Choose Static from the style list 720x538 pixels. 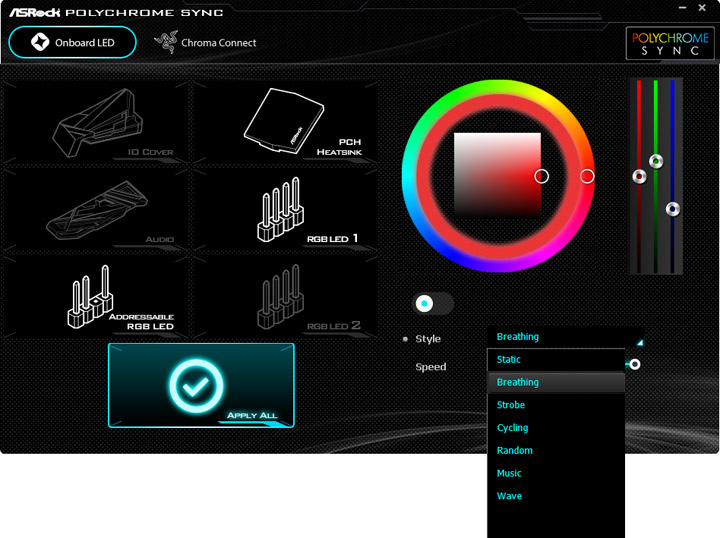point(556,359)
